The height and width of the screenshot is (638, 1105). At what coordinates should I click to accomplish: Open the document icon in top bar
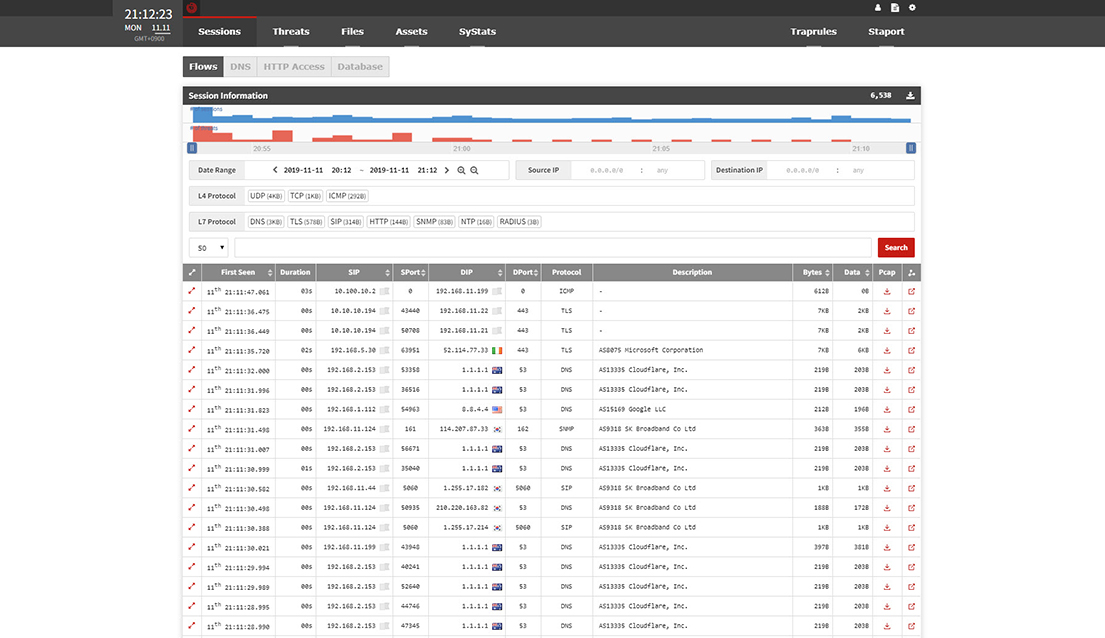pos(895,8)
